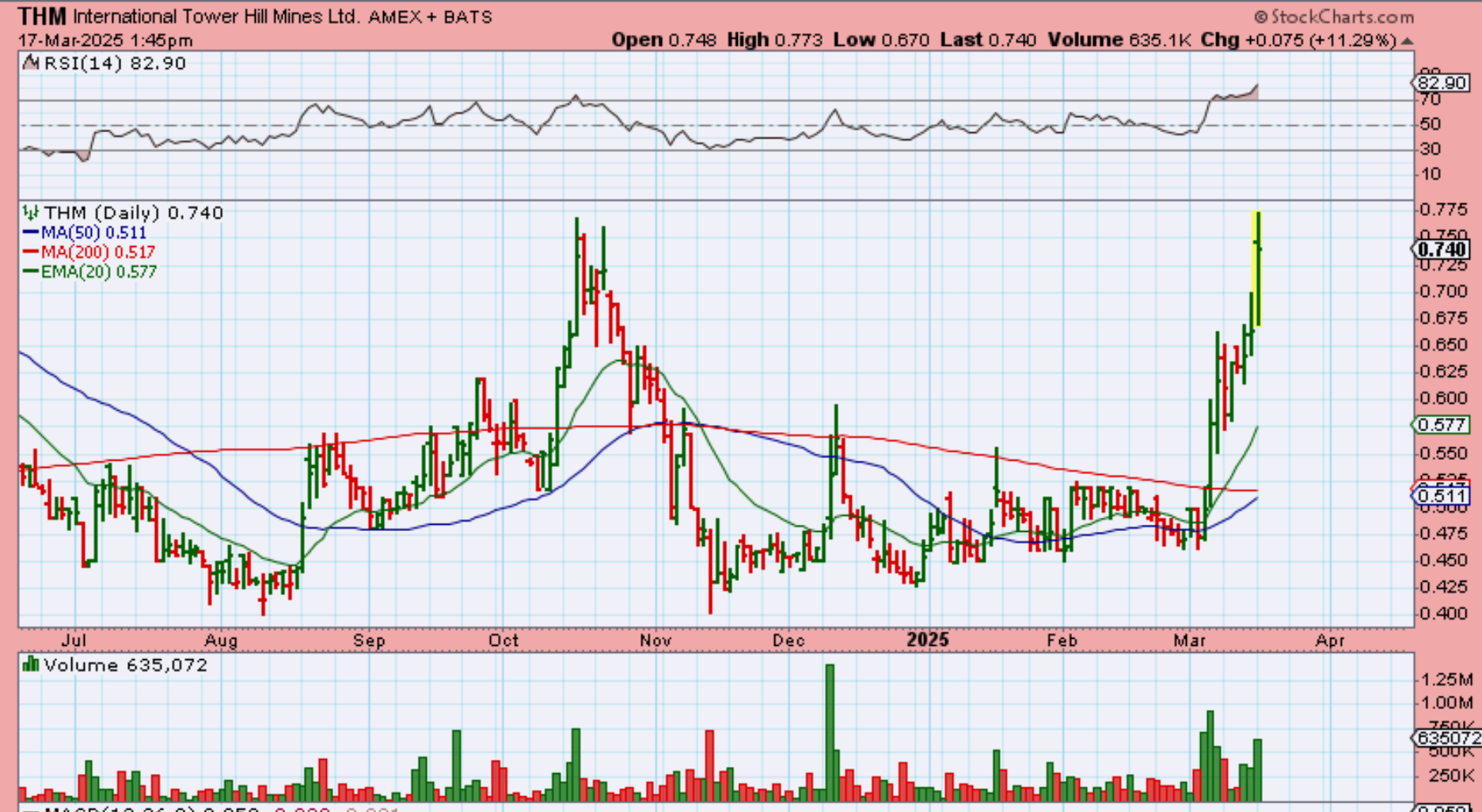Click the Last 0.740 value

click(988, 40)
